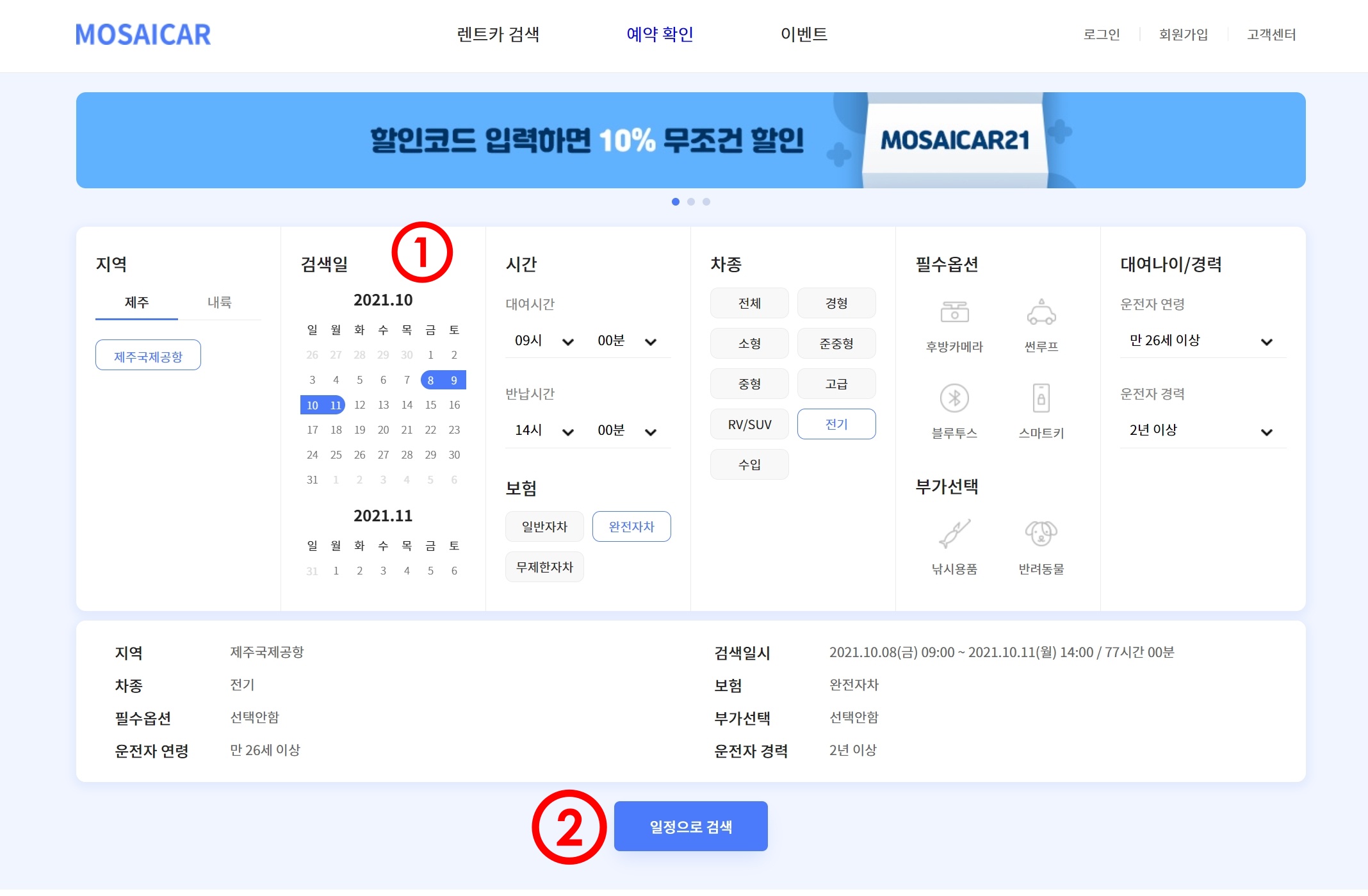
Task: Select the second banner carousel dot
Action: tap(691, 202)
